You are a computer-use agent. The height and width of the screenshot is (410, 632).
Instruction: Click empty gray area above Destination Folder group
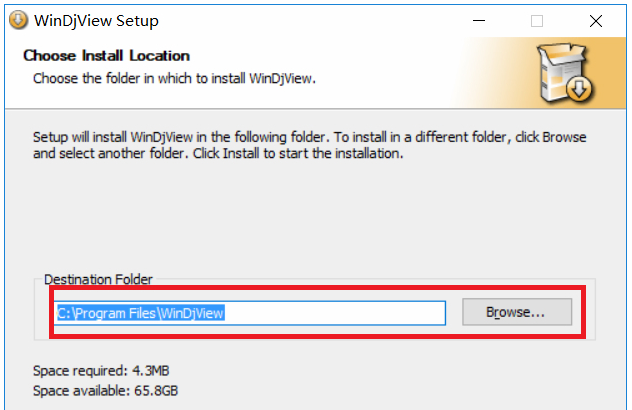pyautogui.click(x=310, y=220)
